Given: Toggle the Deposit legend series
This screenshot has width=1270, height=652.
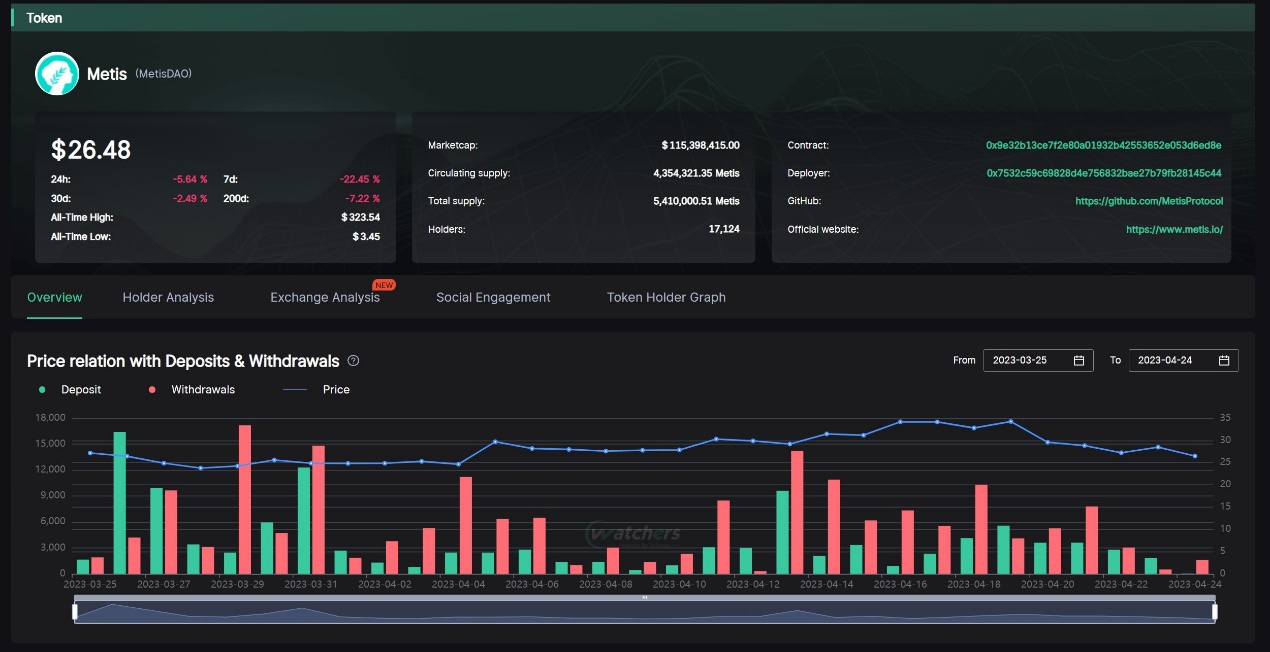Looking at the screenshot, I should click(x=70, y=389).
